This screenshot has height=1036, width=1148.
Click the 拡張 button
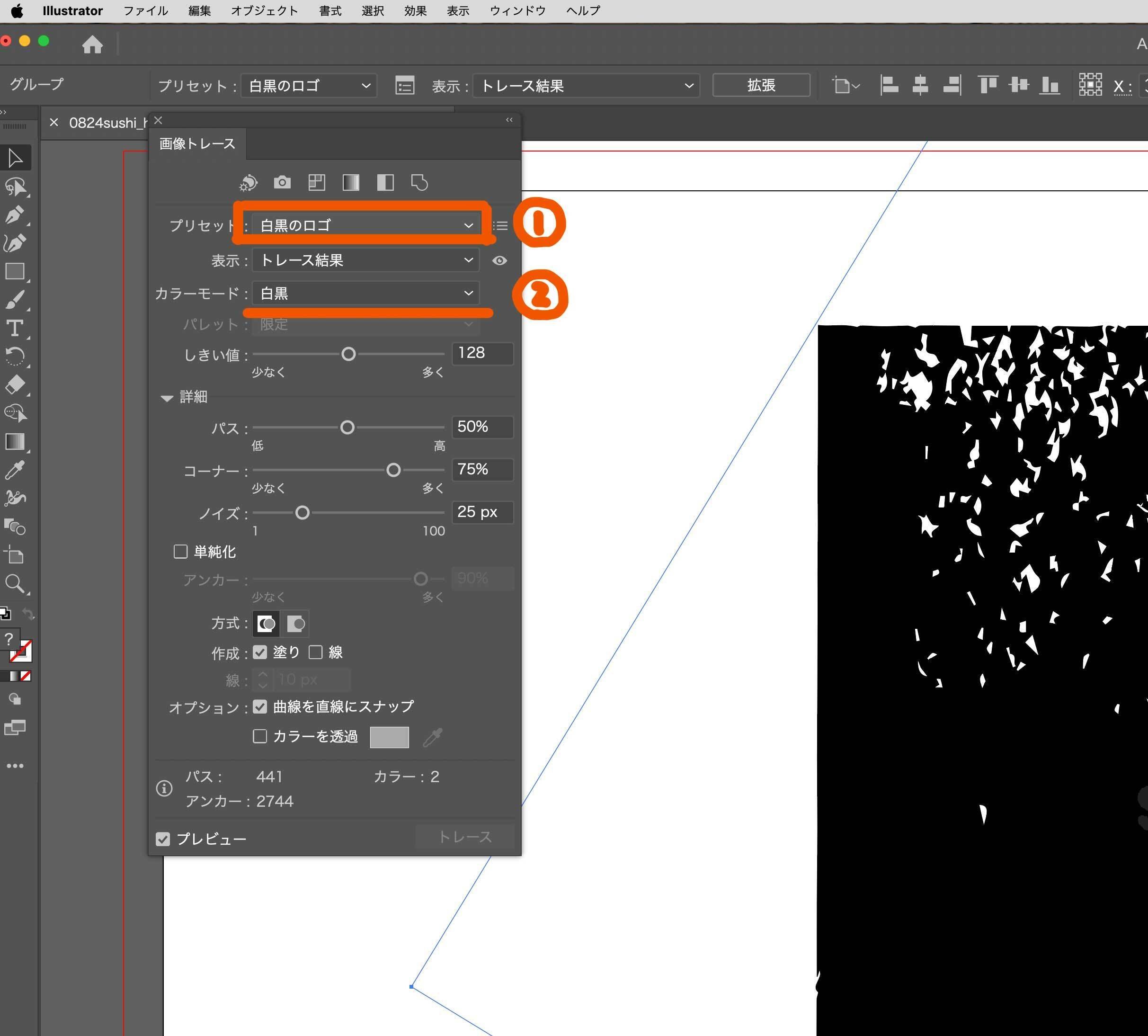point(761,85)
